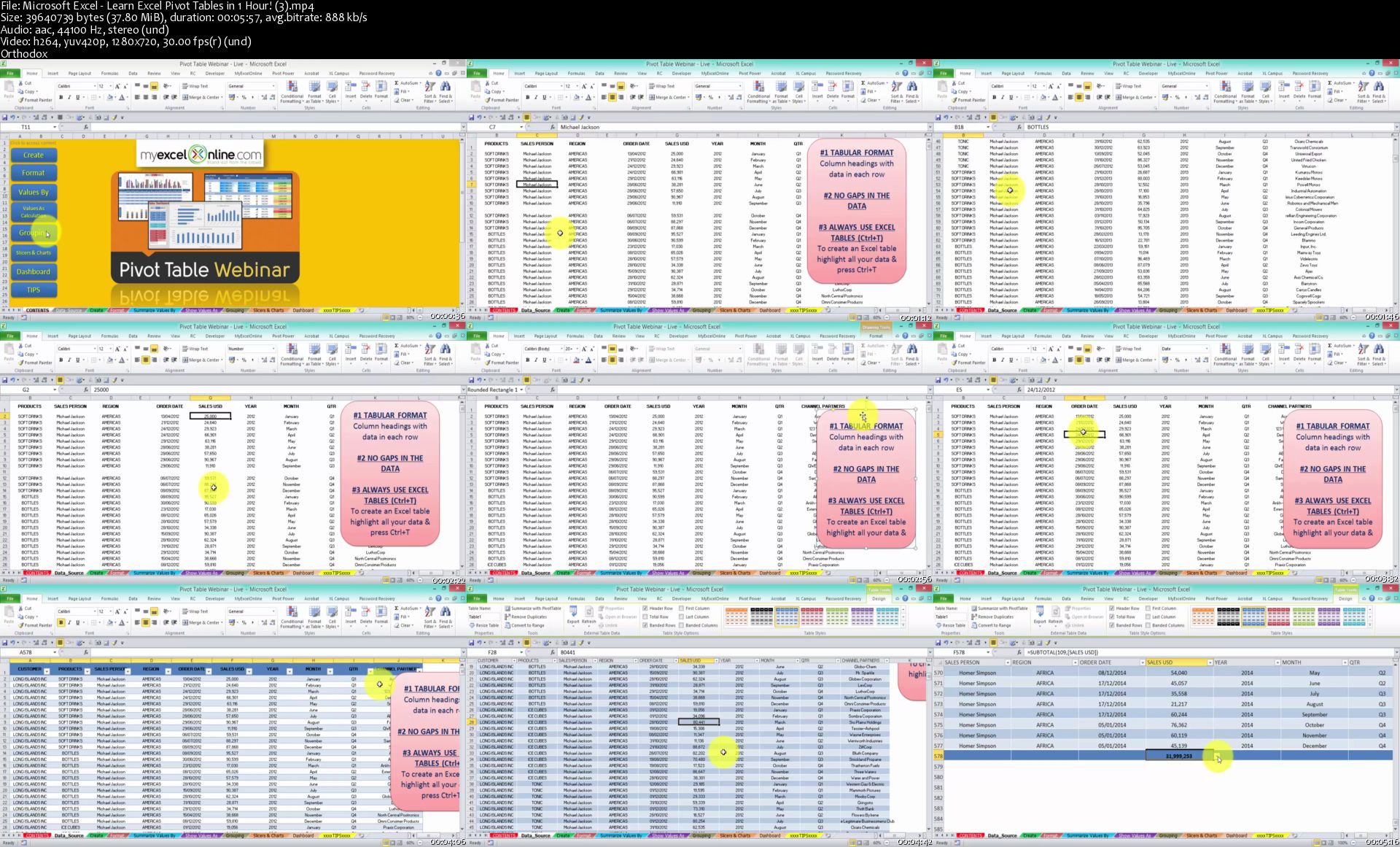Click Bold in the Excel window showing cell T11
This screenshot has width=1400, height=847.
61,97
